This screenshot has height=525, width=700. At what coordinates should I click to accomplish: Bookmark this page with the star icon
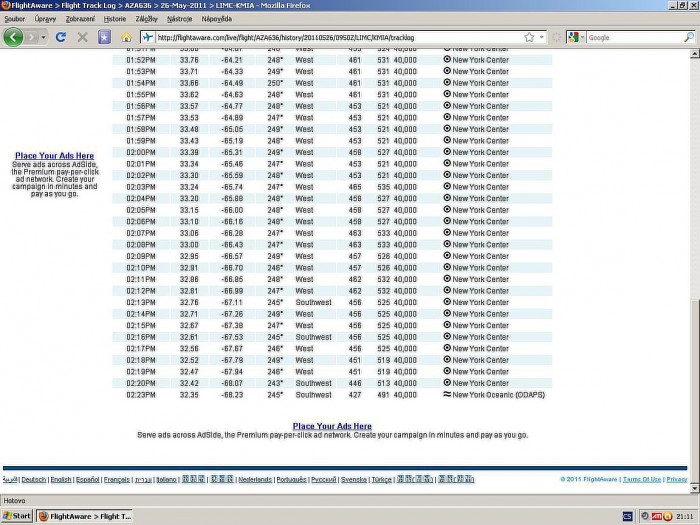coord(529,38)
